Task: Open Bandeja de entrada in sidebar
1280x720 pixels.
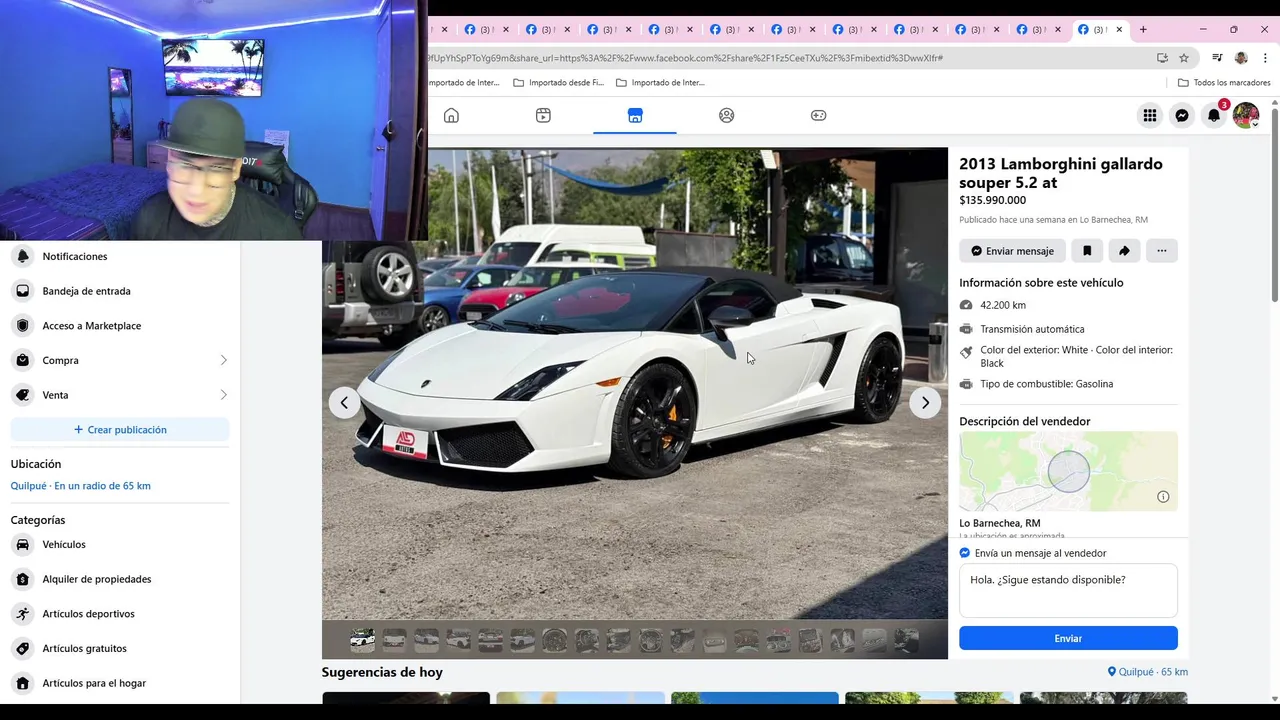Action: (120, 291)
